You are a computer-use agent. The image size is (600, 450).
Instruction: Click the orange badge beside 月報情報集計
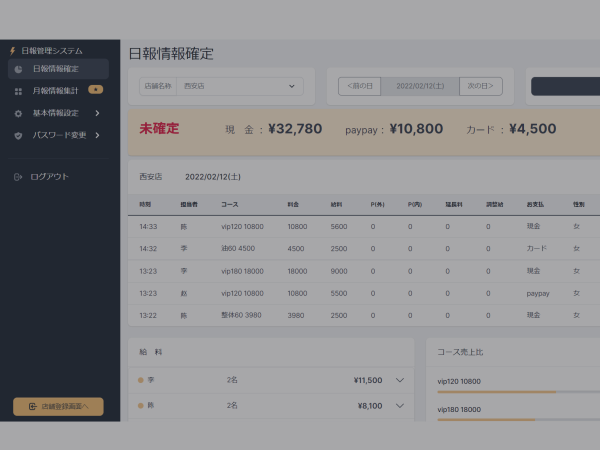tap(95, 90)
